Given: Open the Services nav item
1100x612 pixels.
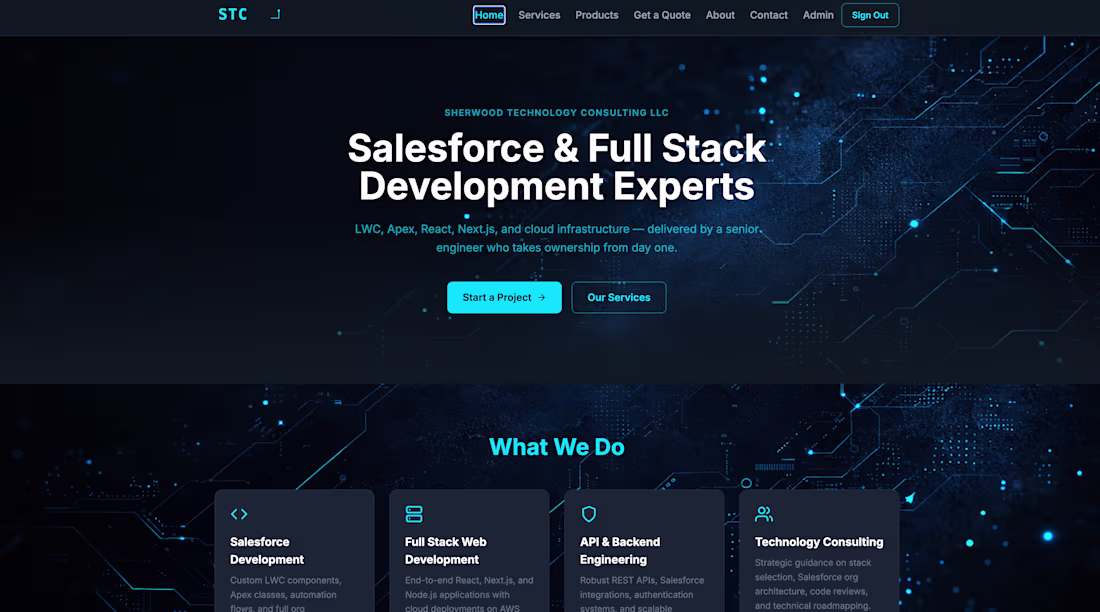Looking at the screenshot, I should tap(539, 15).
